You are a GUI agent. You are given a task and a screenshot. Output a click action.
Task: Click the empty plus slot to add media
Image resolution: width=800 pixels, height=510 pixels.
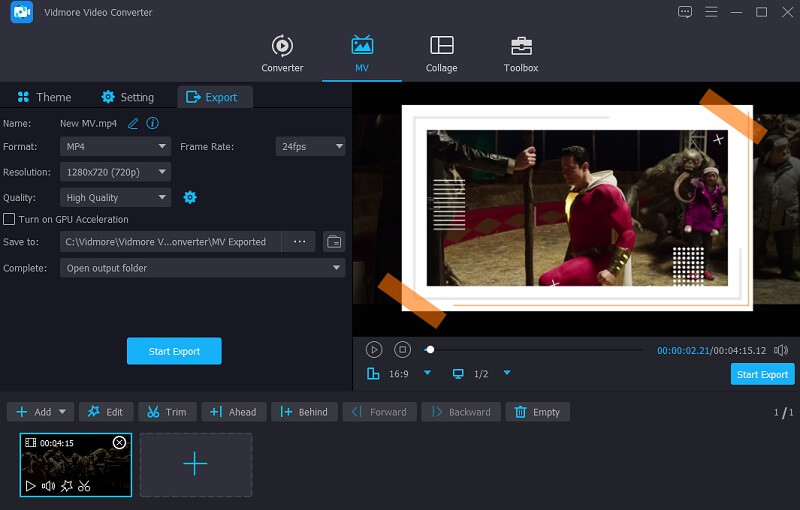point(195,464)
